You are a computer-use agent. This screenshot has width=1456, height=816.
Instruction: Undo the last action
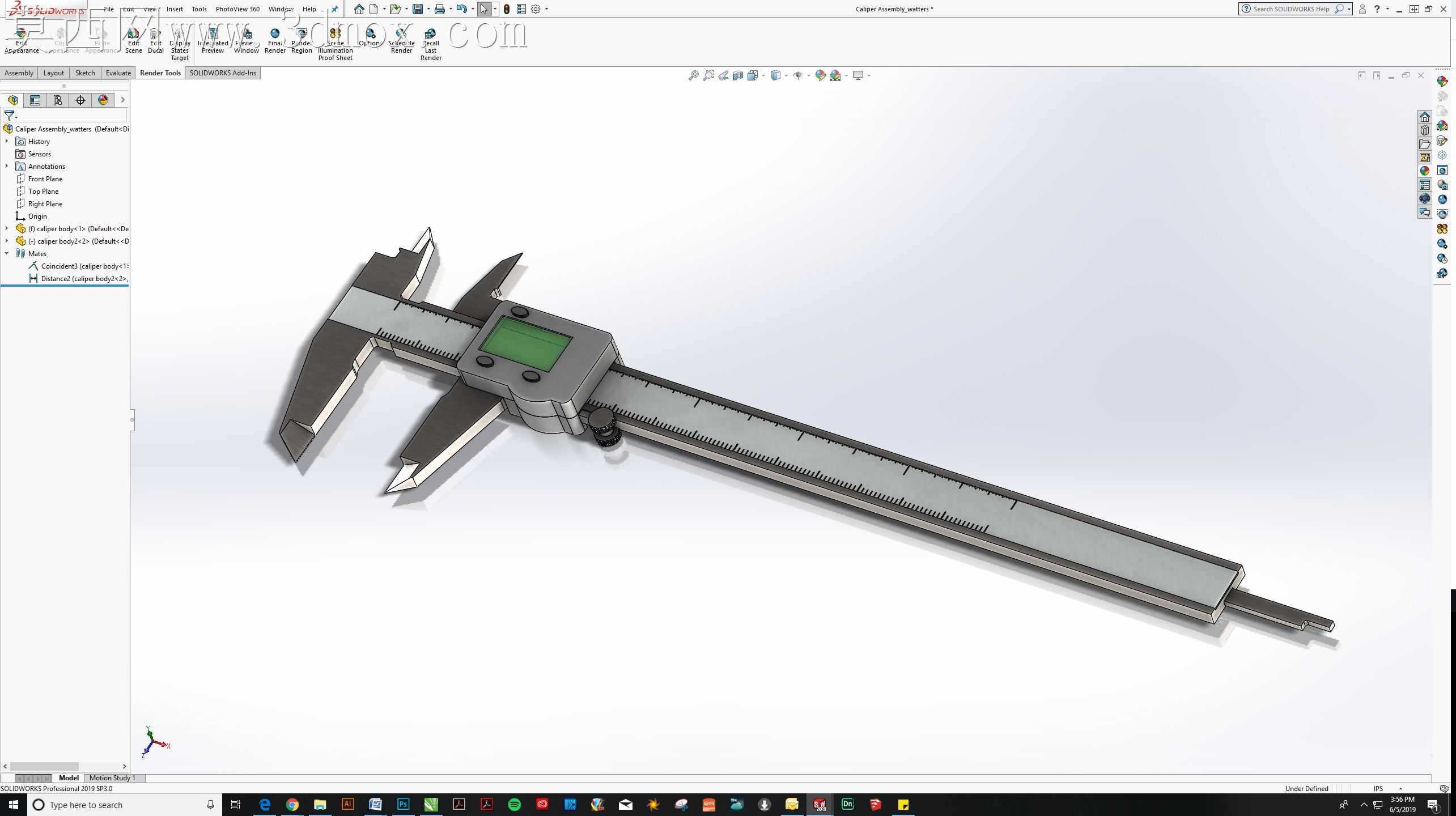pyautogui.click(x=461, y=9)
